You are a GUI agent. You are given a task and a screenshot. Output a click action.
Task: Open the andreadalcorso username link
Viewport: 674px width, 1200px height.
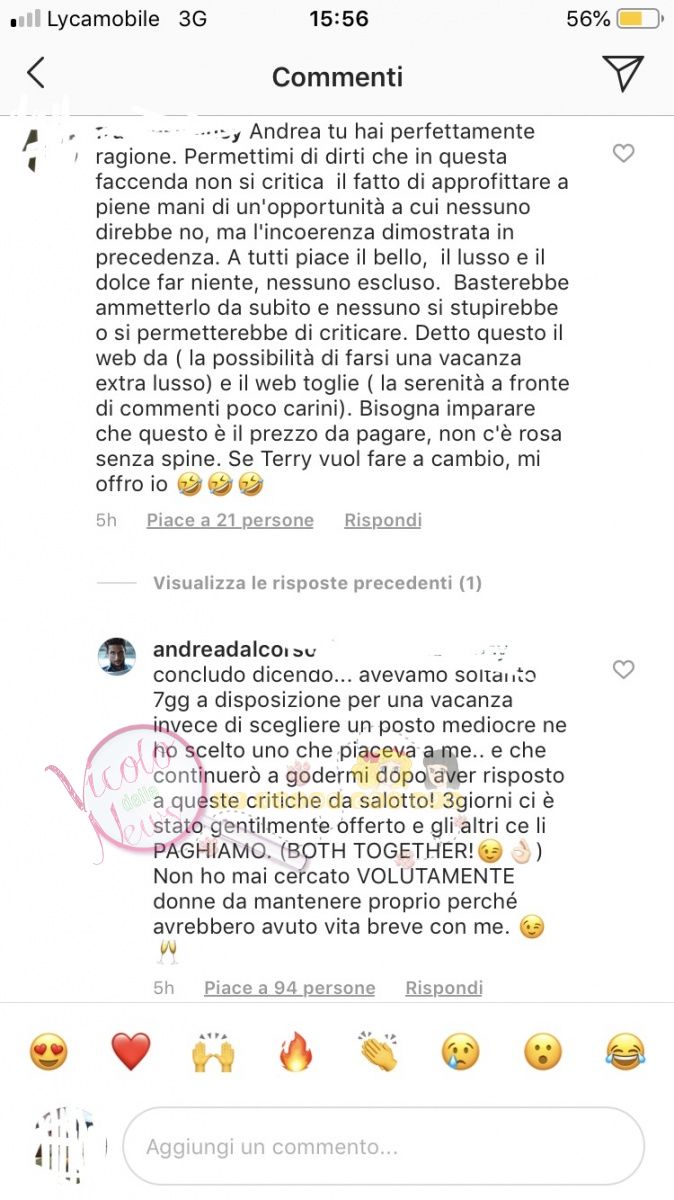tap(234, 650)
